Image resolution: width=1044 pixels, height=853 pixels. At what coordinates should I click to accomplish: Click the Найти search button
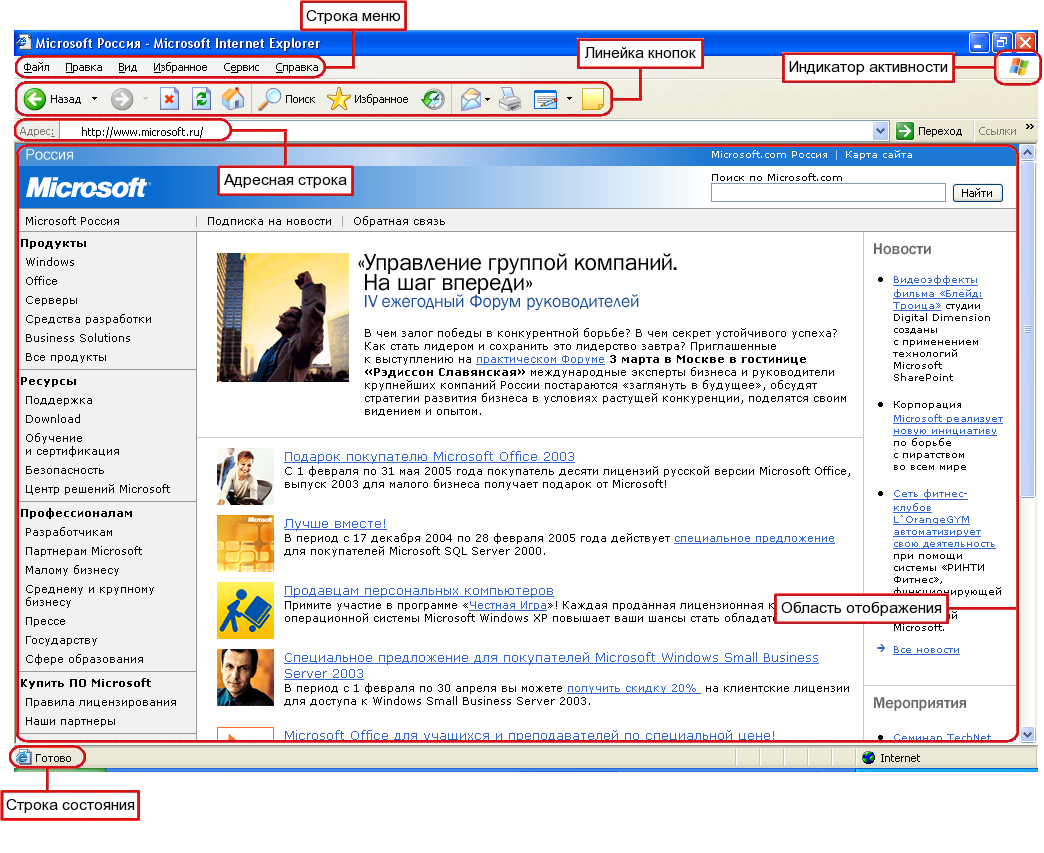click(x=977, y=193)
